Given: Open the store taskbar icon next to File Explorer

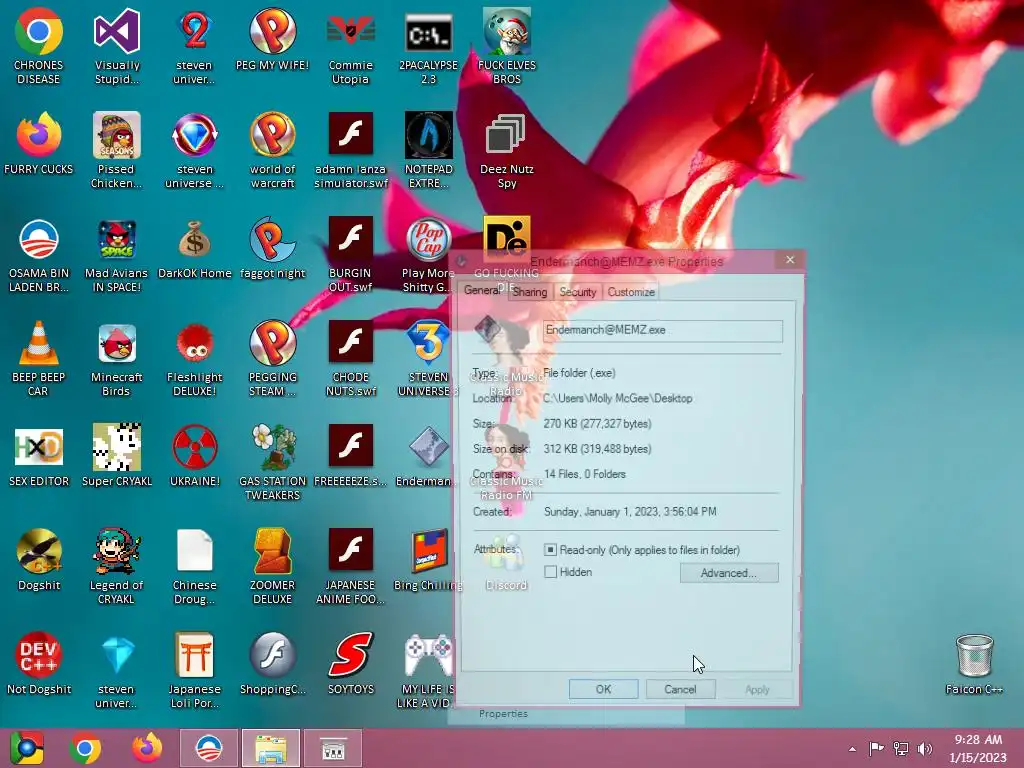Looking at the screenshot, I should (333, 748).
